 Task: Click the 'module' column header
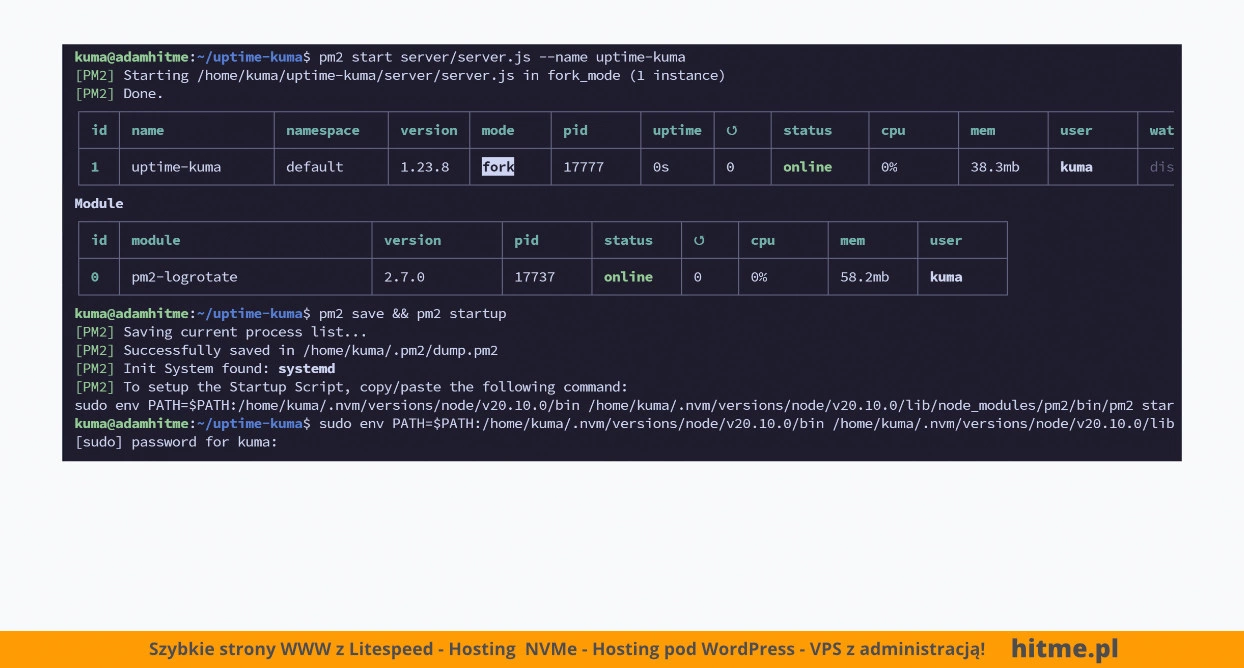(156, 241)
